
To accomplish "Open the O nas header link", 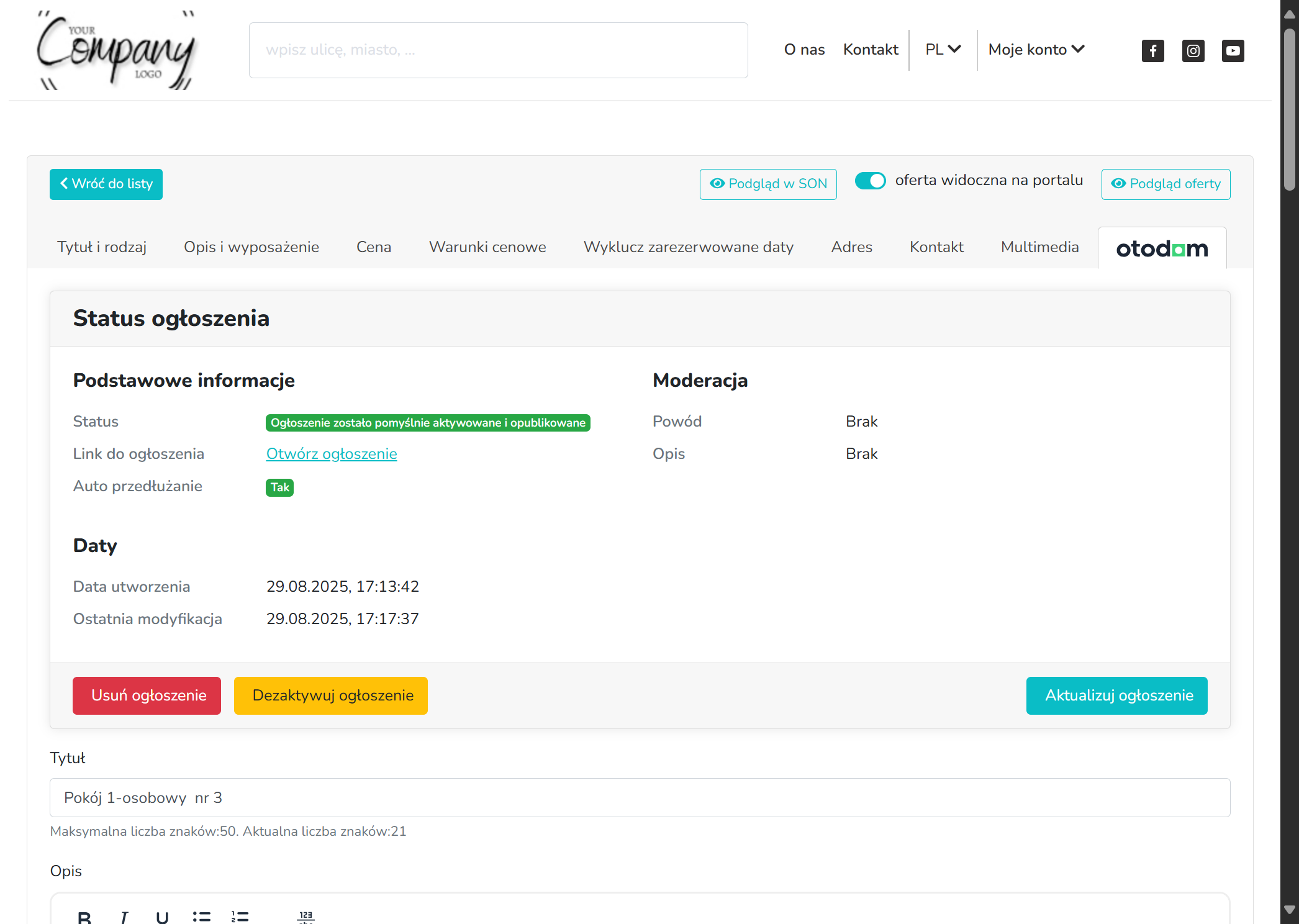I will point(804,50).
